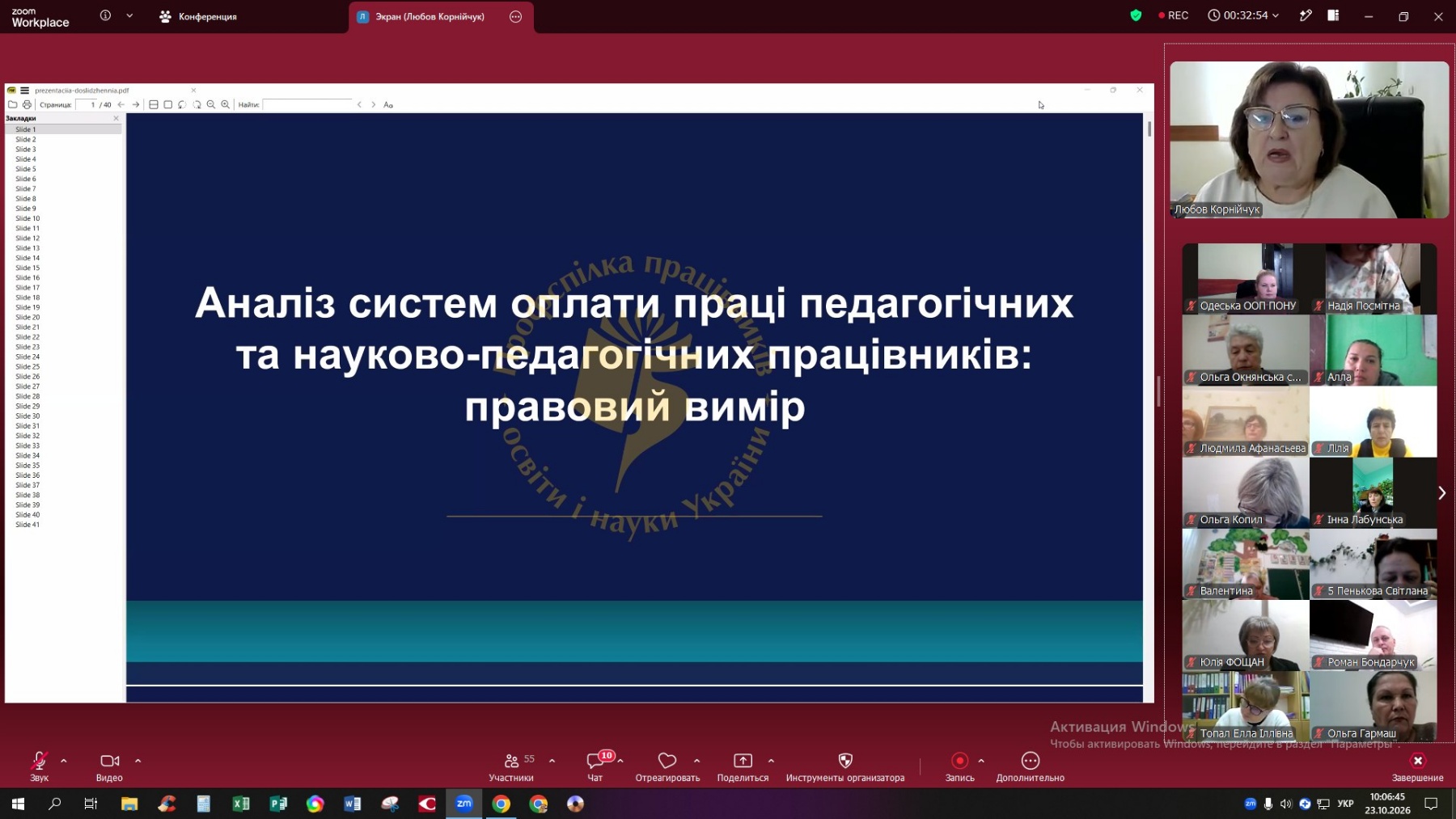Select Slide 41 bookmark

[x=28, y=525]
